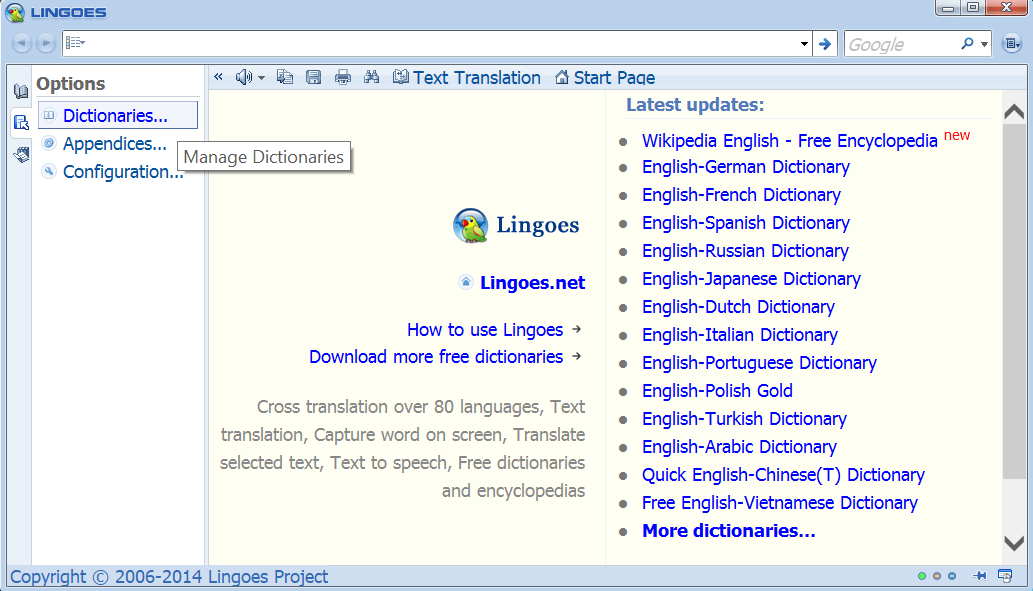Open the English-Spanish Dictionary link

(746, 223)
